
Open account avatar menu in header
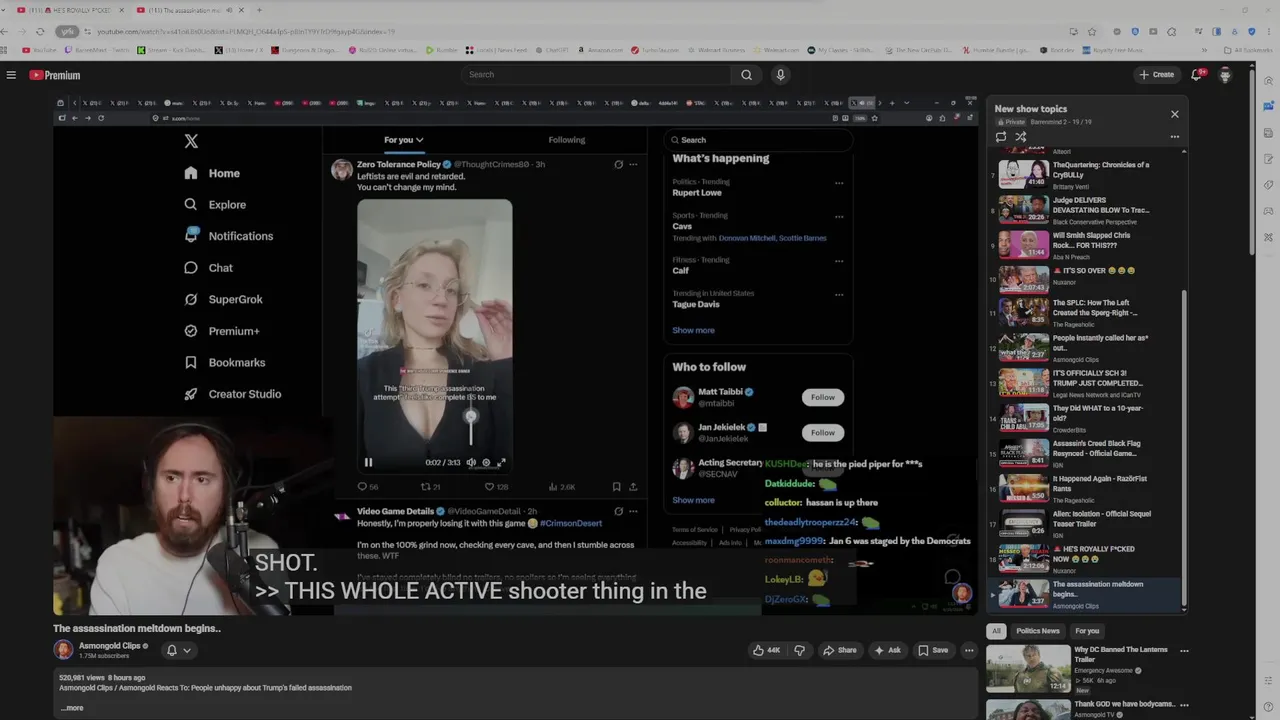click(1225, 75)
